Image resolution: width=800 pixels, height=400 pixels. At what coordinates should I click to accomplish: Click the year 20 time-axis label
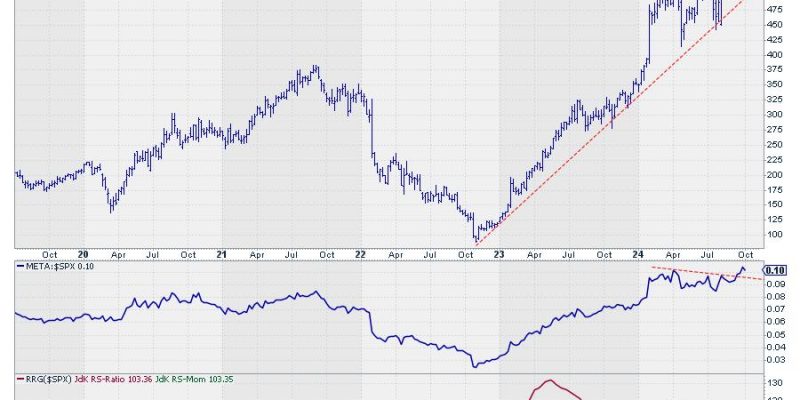84,255
